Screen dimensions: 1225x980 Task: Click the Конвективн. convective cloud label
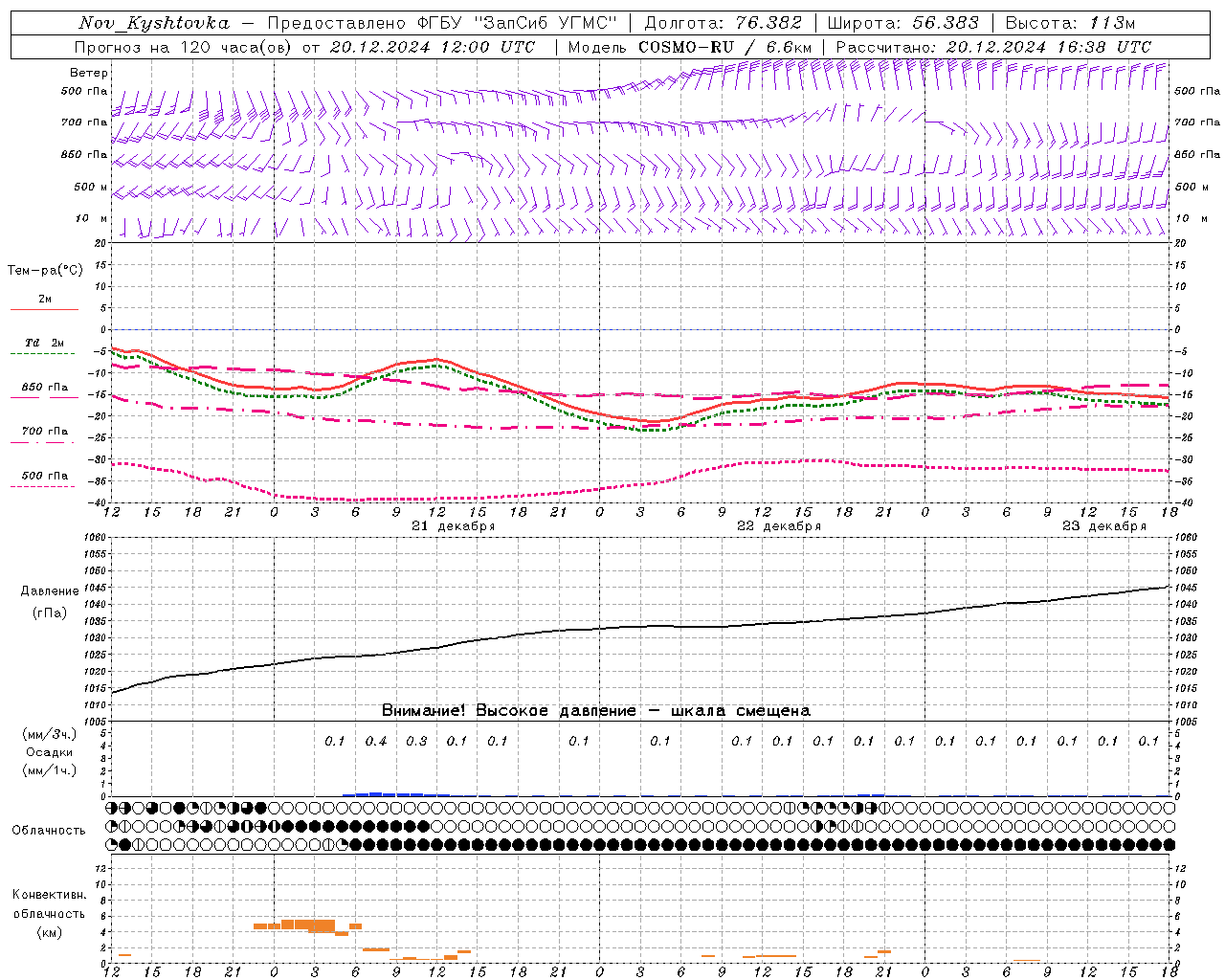click(x=49, y=895)
